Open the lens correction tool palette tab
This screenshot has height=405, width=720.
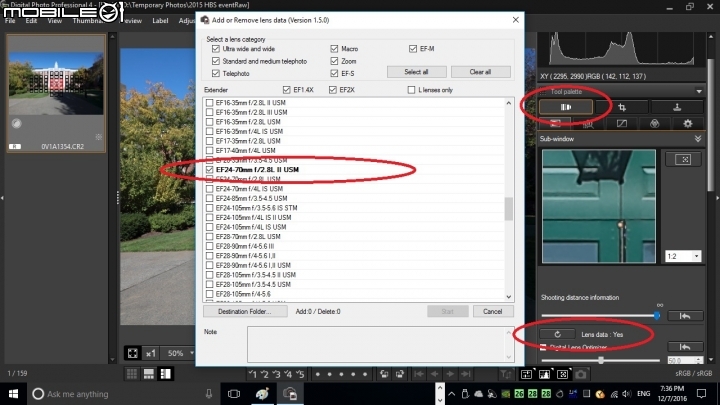566,107
